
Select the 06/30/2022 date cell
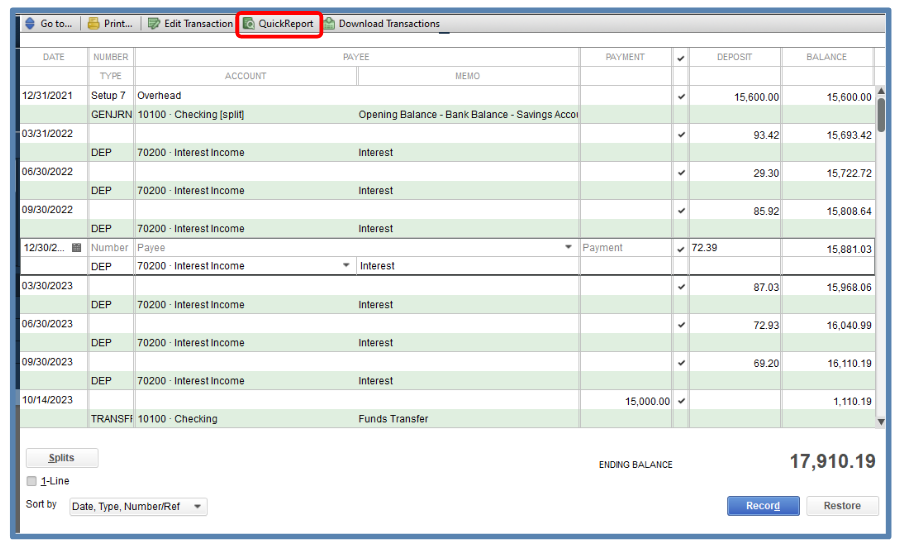[47, 171]
